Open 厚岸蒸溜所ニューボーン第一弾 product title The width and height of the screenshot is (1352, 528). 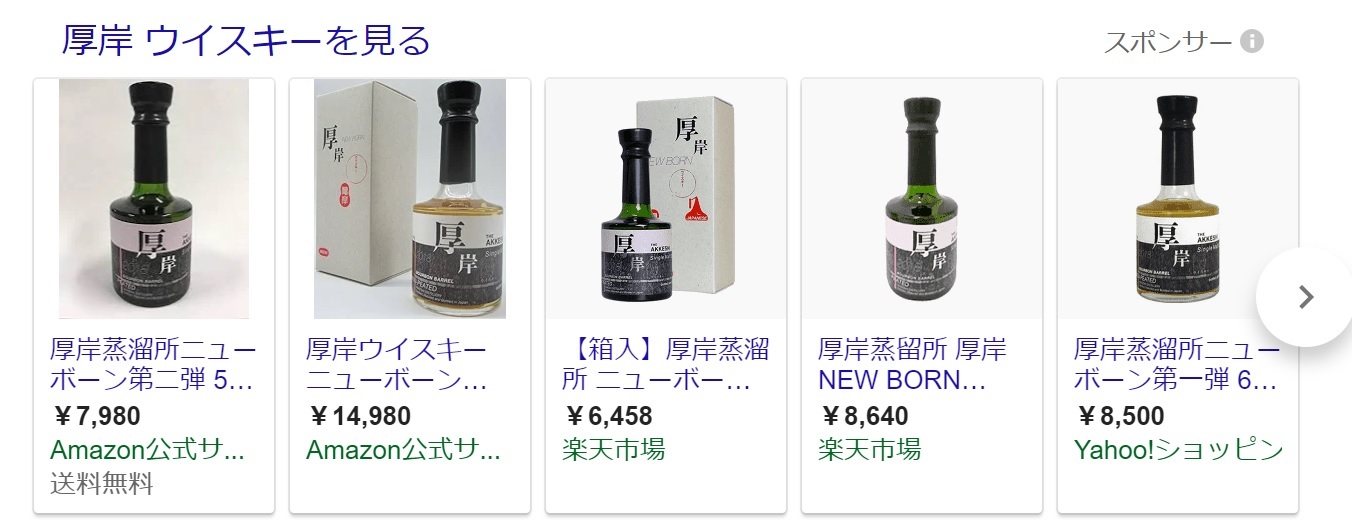click(x=1177, y=366)
